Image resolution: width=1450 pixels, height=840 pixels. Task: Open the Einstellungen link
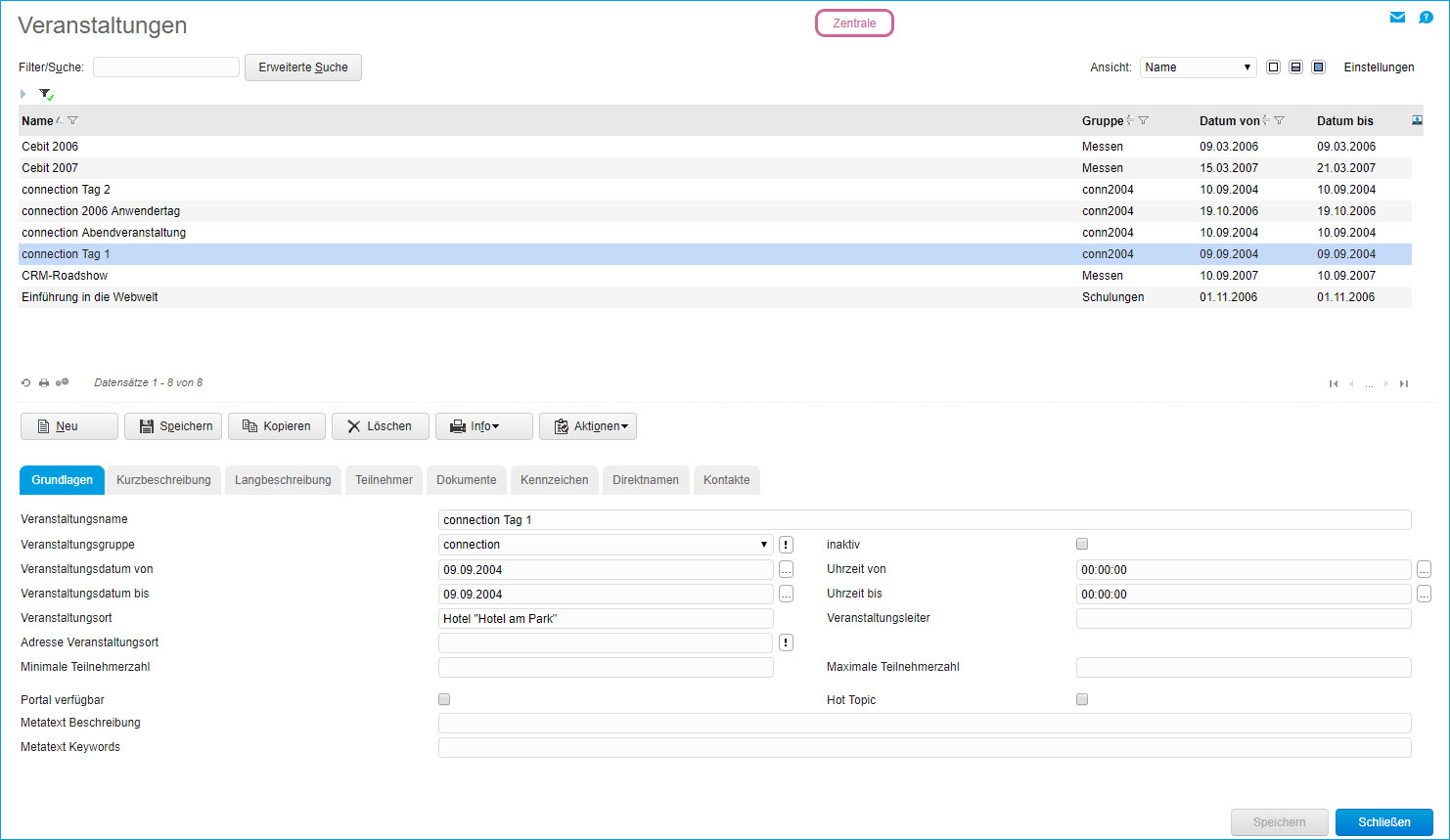pyautogui.click(x=1379, y=67)
